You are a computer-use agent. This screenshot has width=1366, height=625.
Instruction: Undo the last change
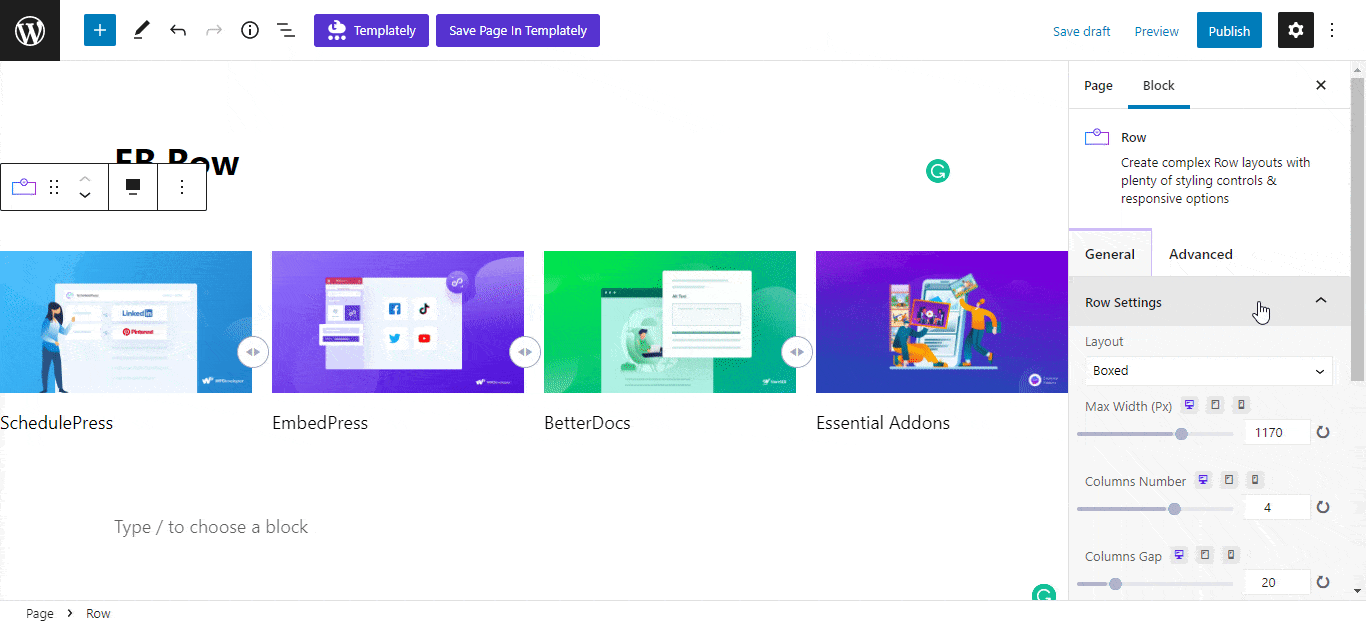[x=178, y=30]
